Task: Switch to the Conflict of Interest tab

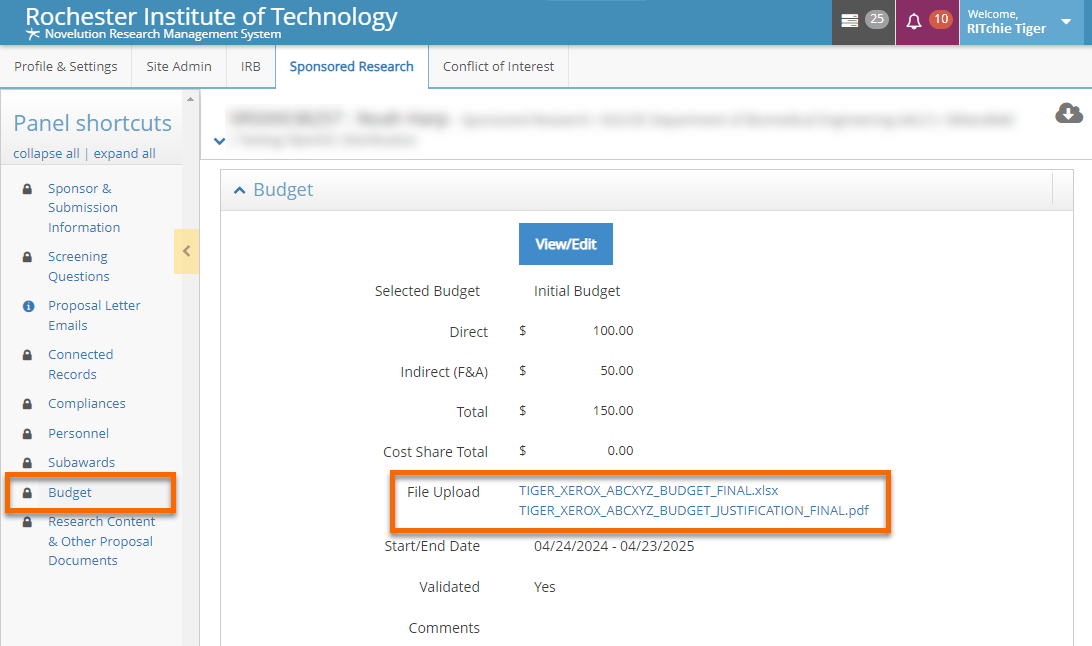Action: click(498, 67)
